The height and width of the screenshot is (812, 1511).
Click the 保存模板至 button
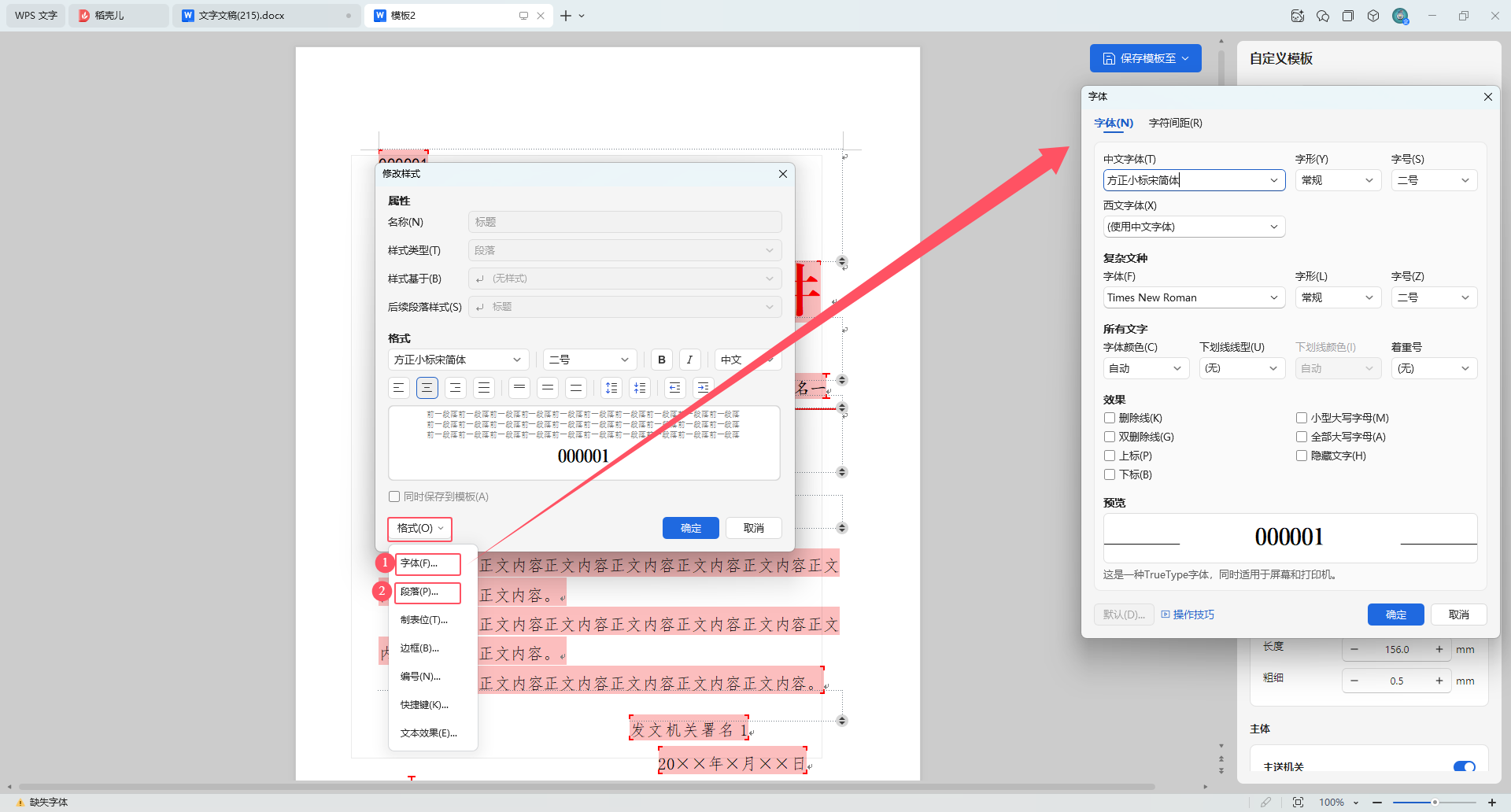(1145, 58)
